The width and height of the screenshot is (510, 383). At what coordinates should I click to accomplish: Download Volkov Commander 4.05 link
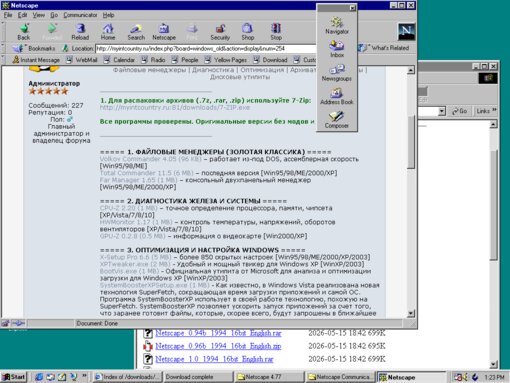(x=151, y=159)
